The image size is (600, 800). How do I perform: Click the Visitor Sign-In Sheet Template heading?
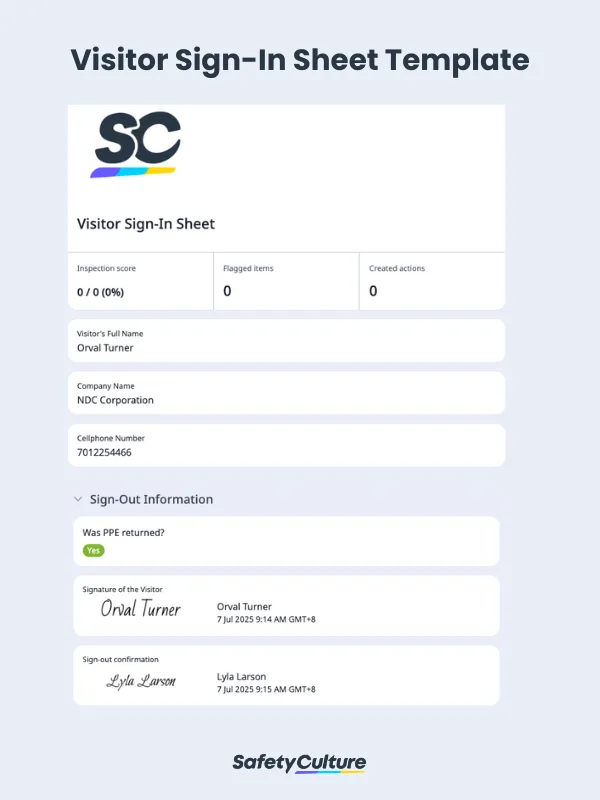299,60
